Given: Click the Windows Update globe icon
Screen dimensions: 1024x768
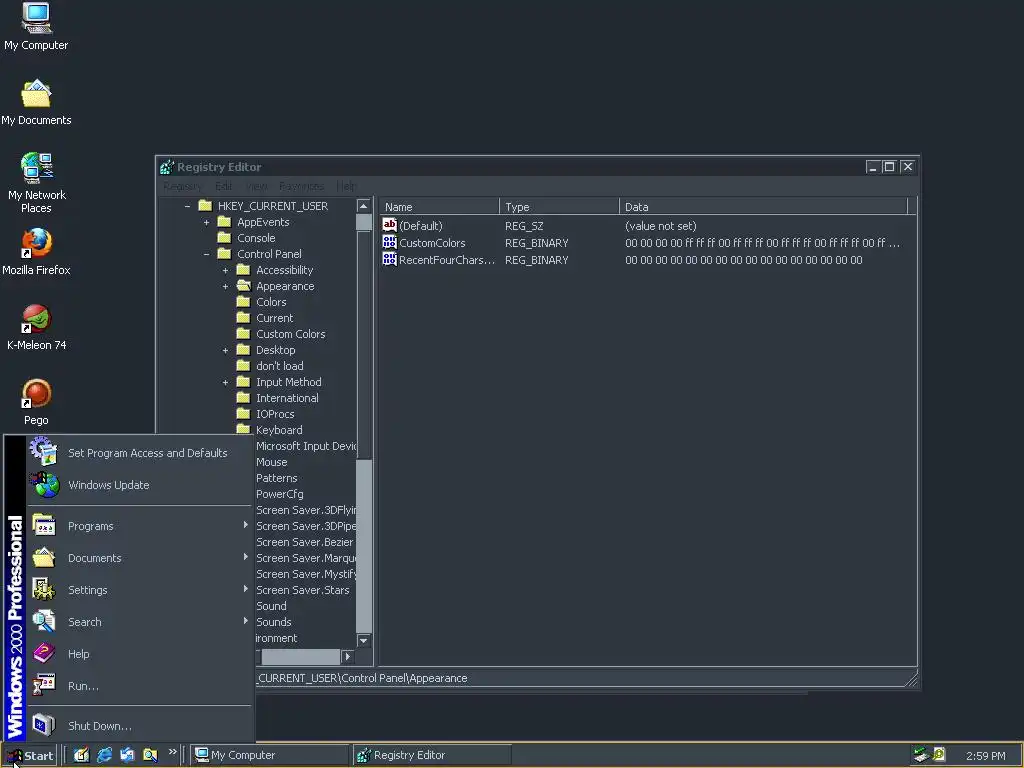Looking at the screenshot, I should [44, 484].
